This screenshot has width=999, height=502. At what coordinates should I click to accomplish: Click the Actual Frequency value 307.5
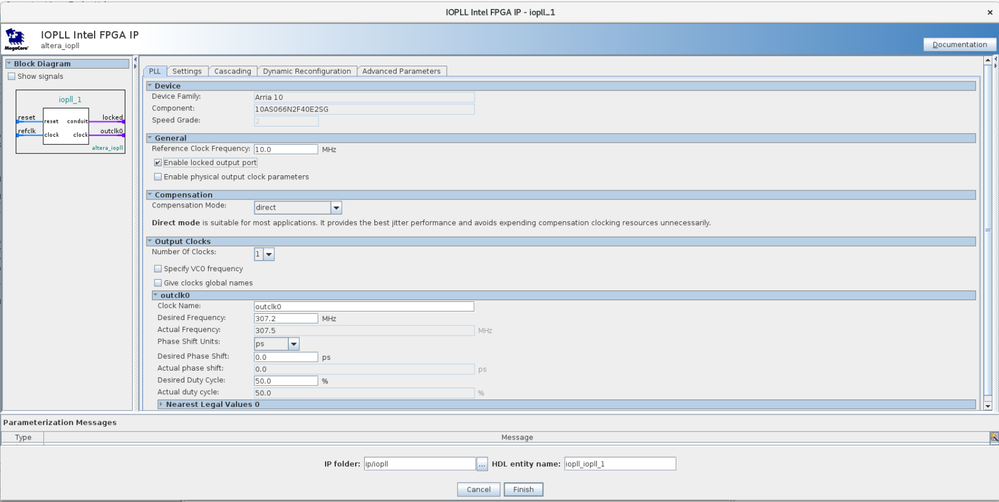tap(364, 331)
